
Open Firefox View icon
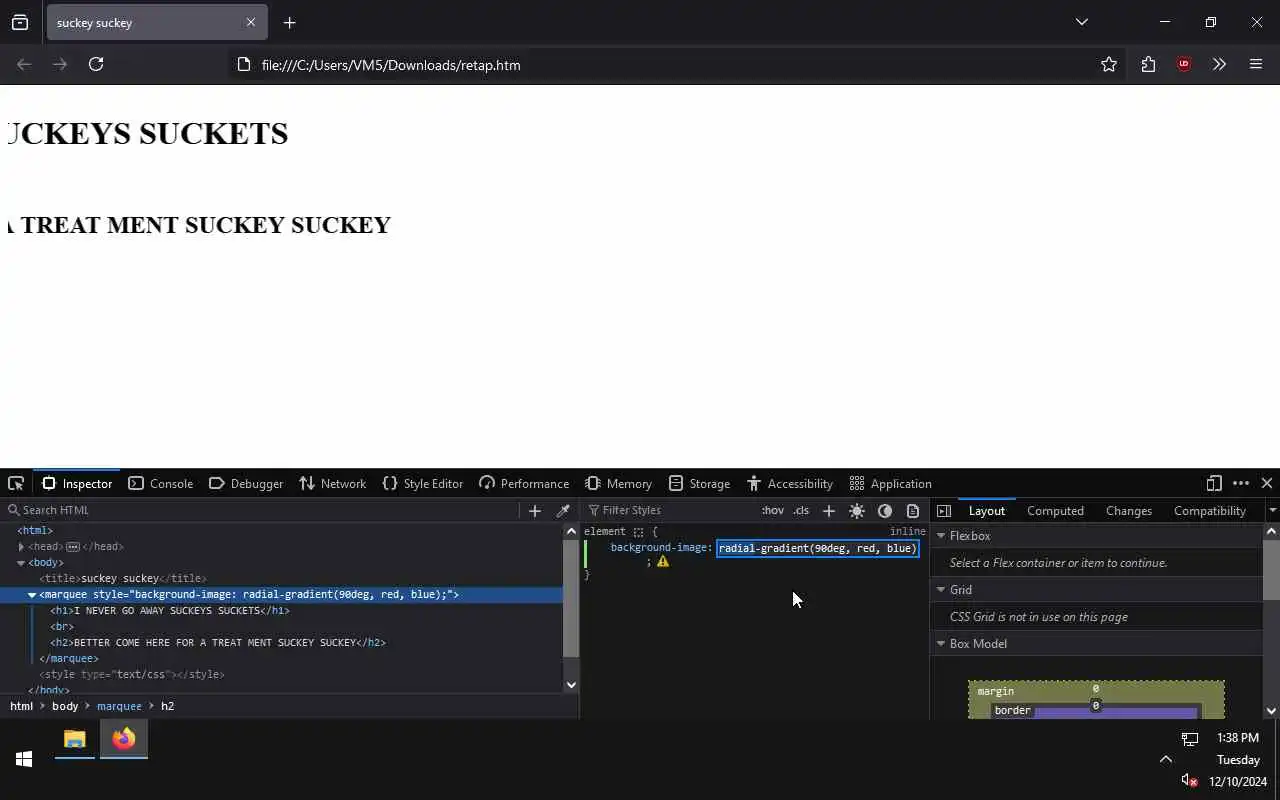click(x=20, y=22)
